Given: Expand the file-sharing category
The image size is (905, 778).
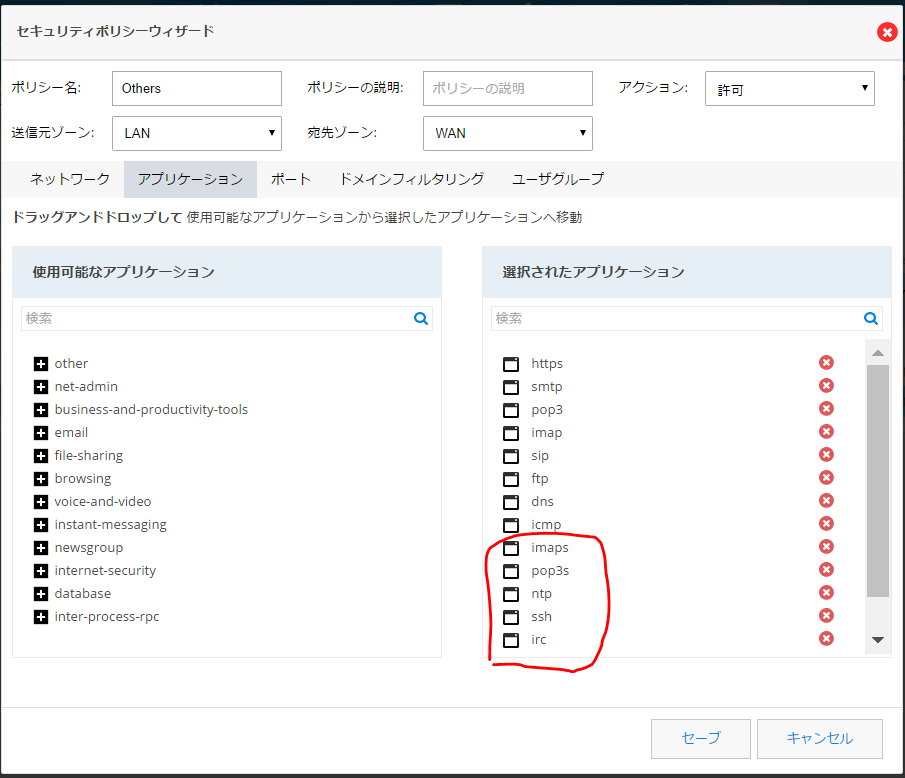Looking at the screenshot, I should (x=41, y=456).
